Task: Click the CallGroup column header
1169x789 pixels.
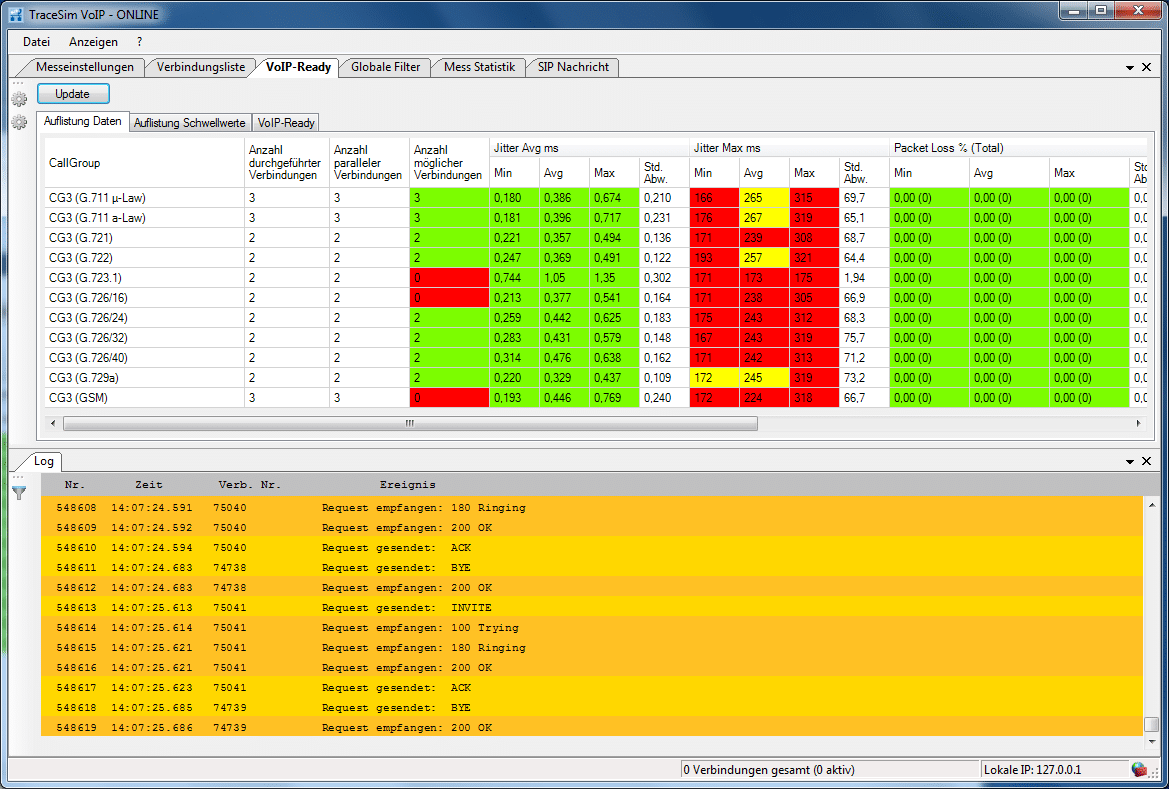Action: 145,163
